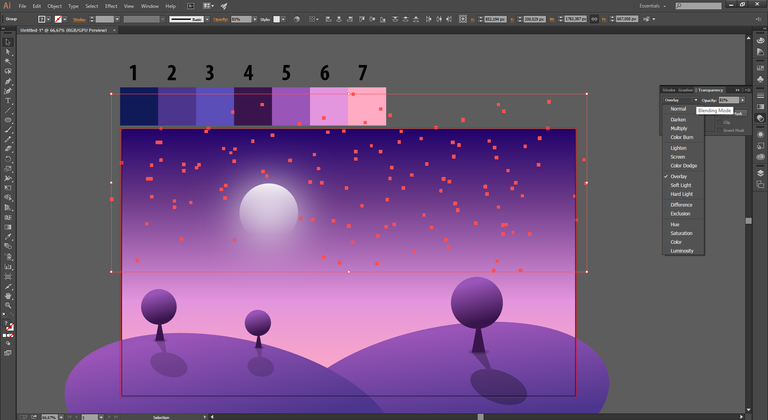This screenshot has width=768, height=420.
Task: Open the Recolor Artwork color wheel
Action: 296,19
